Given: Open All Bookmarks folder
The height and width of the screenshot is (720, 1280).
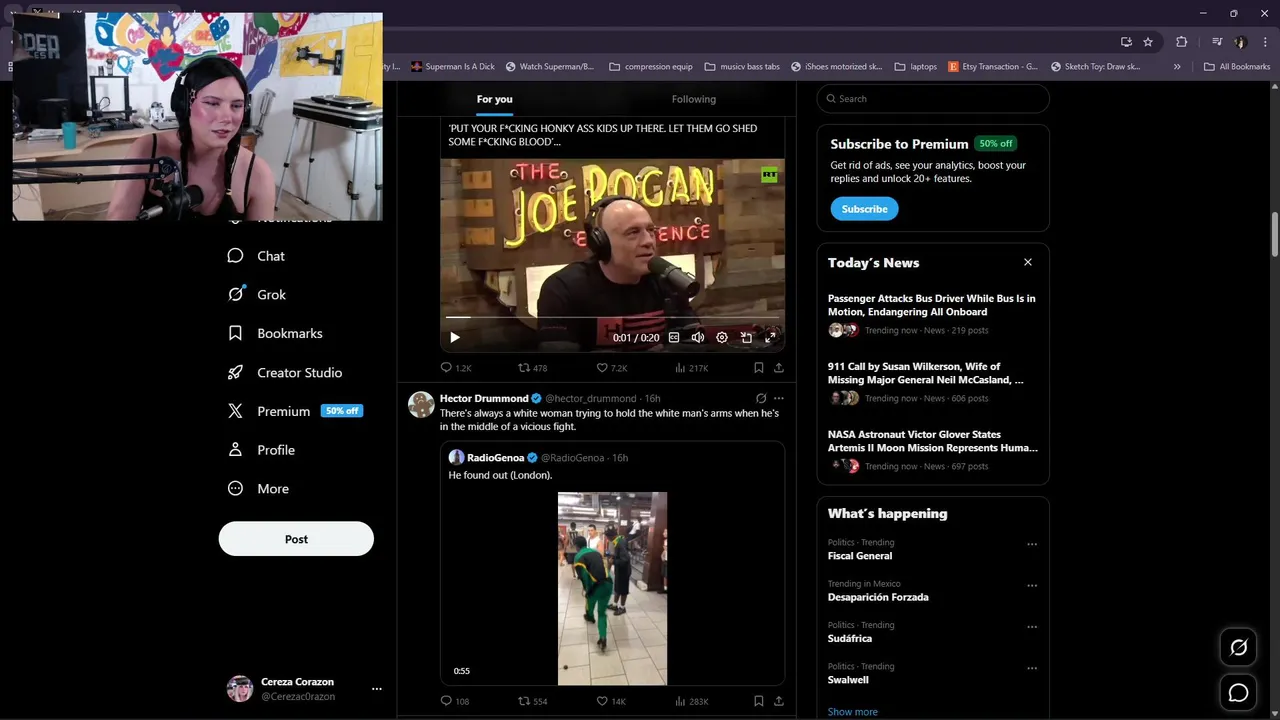Looking at the screenshot, I should pos(1237,67).
